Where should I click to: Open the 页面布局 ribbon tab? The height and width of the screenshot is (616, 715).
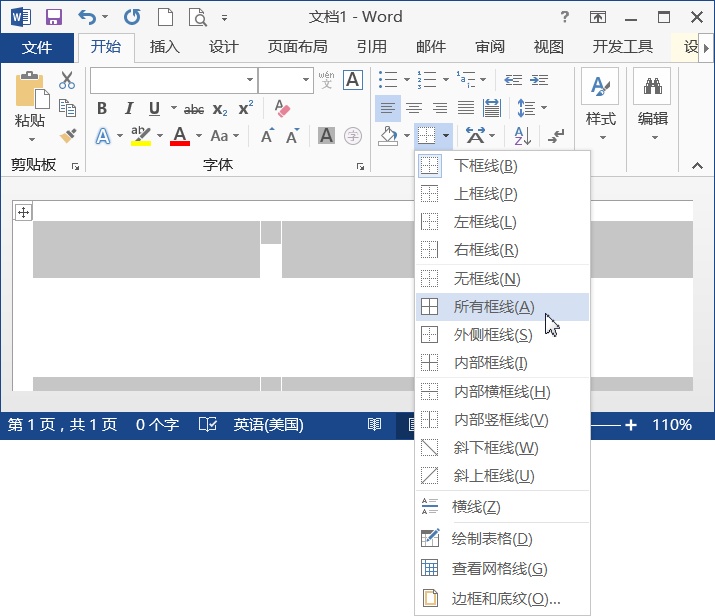coord(297,47)
